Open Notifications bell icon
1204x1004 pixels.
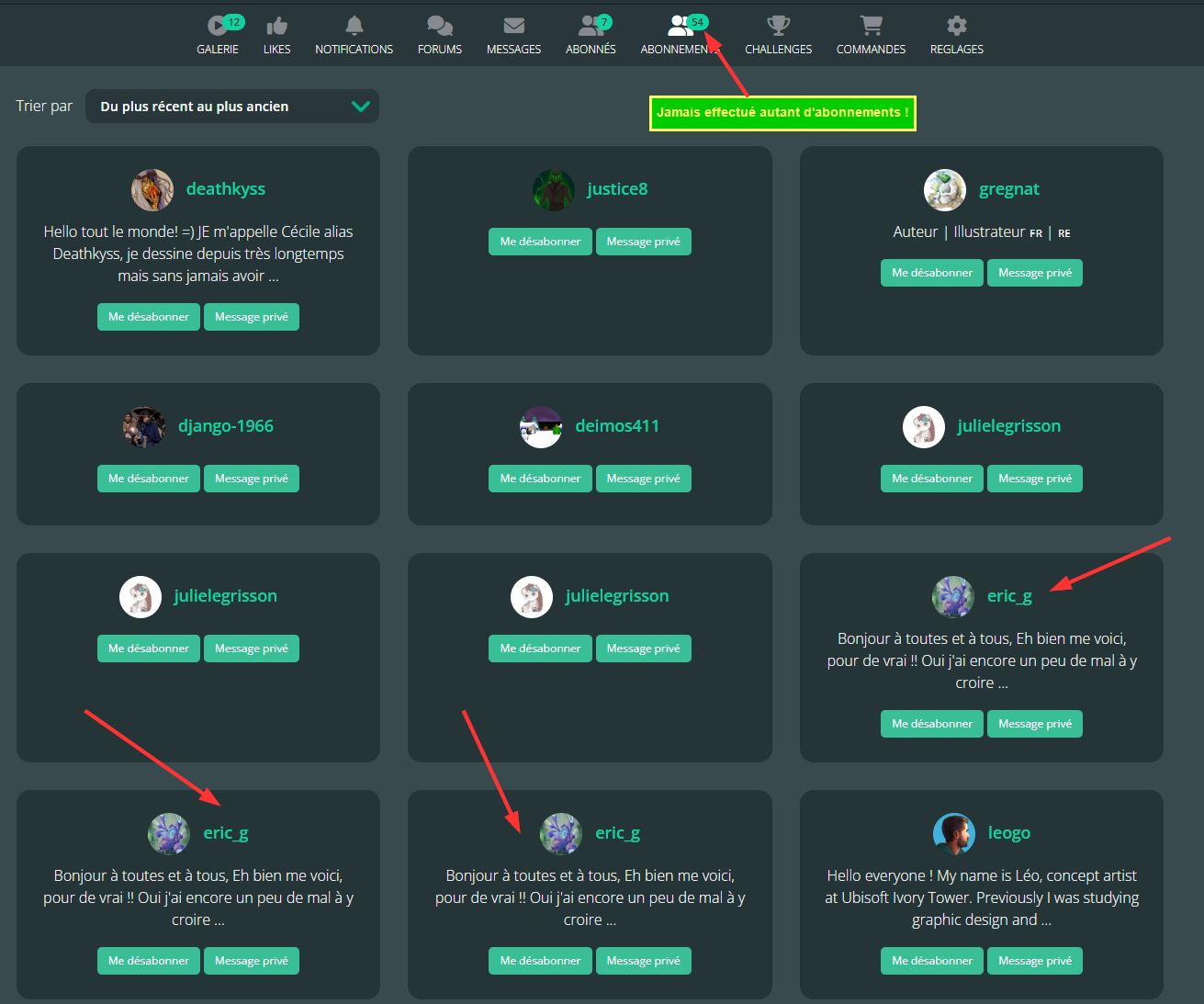pos(354,27)
